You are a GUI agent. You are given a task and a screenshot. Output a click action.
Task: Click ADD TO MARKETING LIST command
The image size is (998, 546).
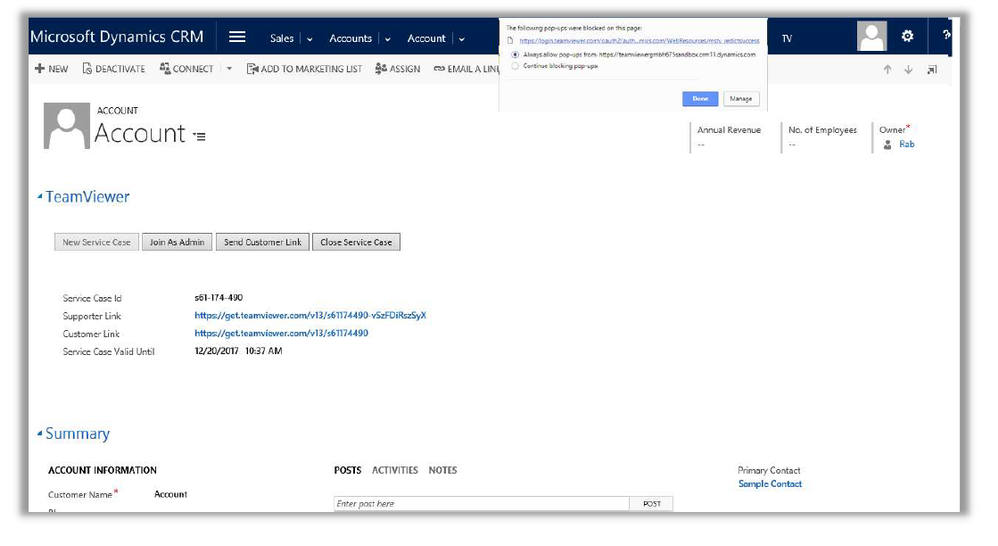point(304,69)
